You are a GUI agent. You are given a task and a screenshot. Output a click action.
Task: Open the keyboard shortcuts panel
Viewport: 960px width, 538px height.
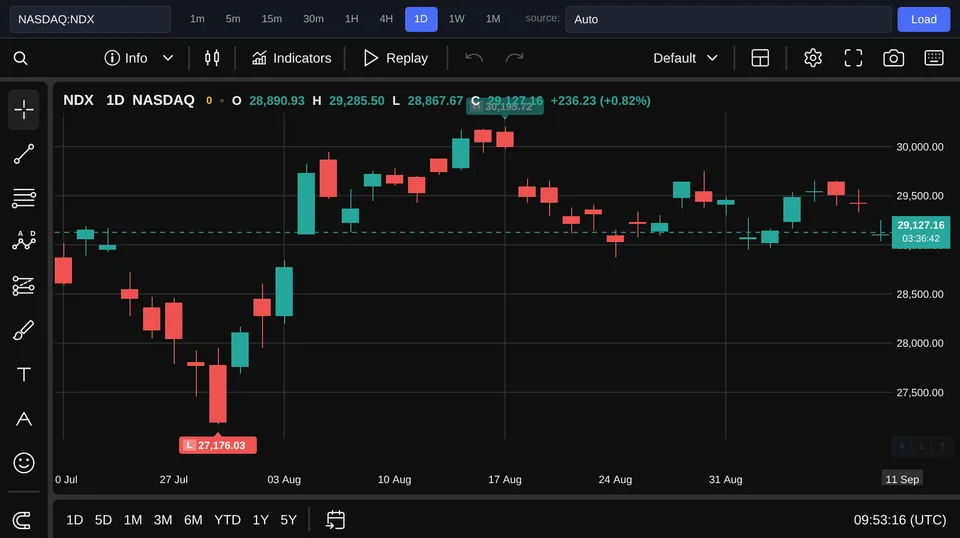pyautogui.click(x=934, y=58)
